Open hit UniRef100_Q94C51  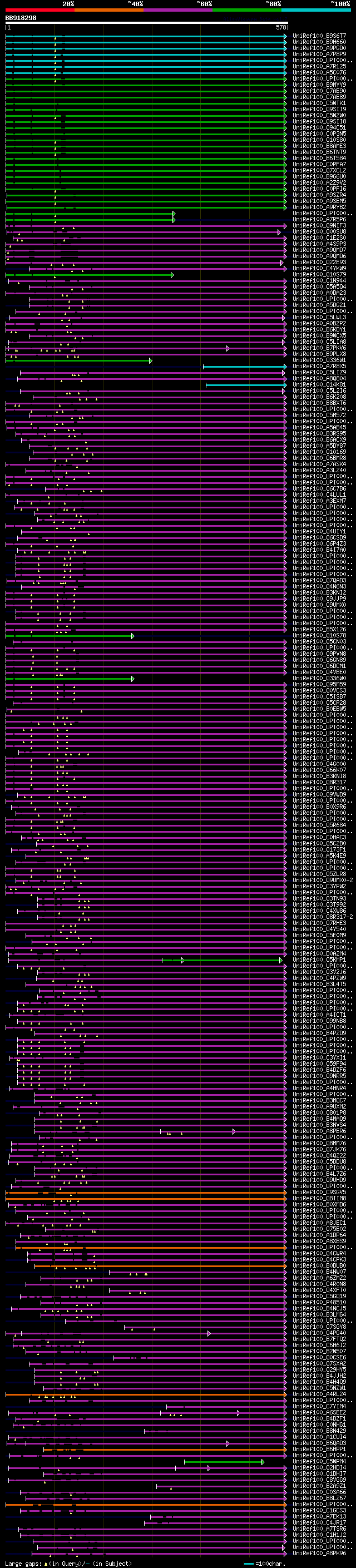pyautogui.click(x=319, y=127)
